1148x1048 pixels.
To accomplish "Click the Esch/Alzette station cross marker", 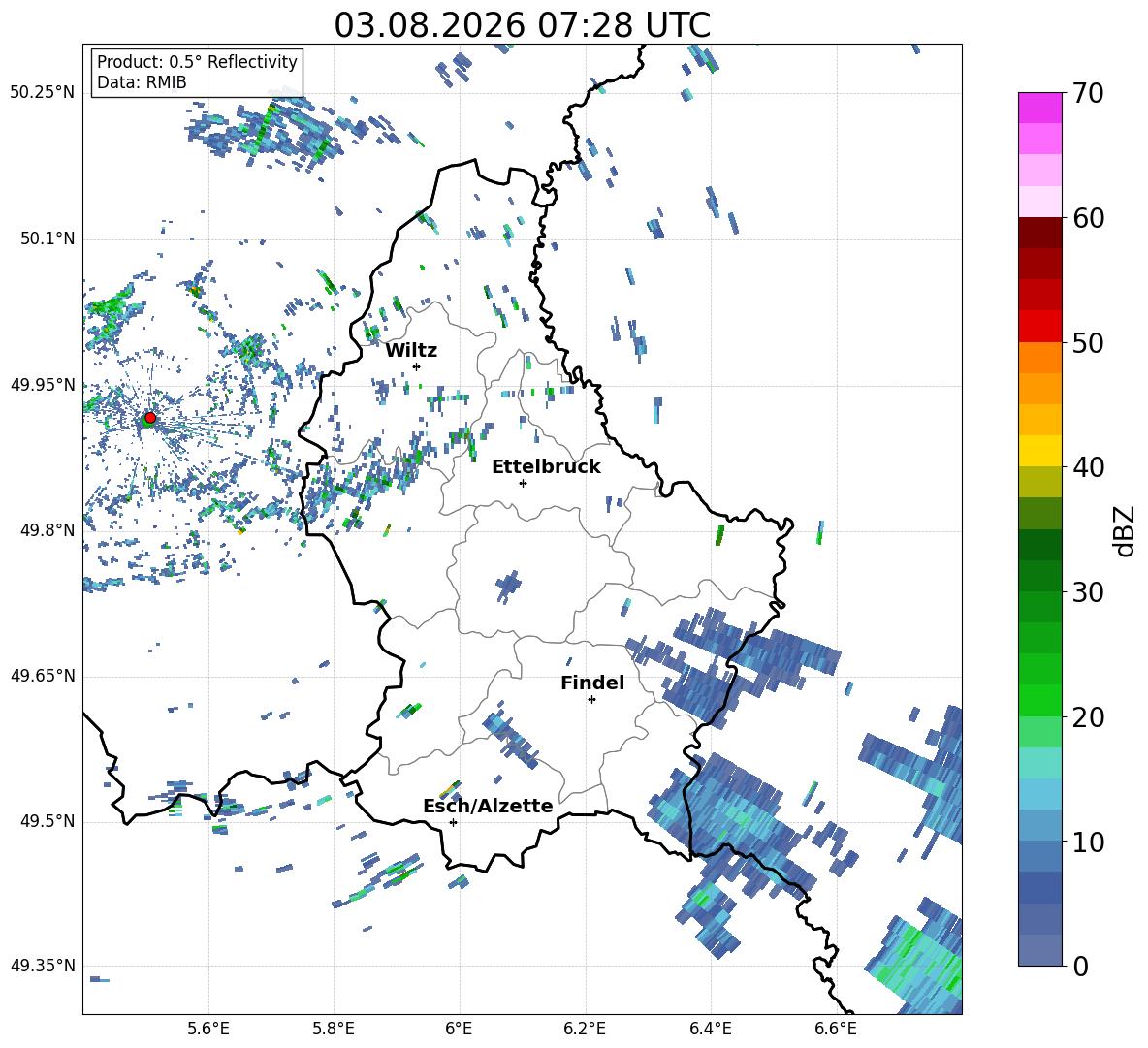I will [x=453, y=822].
